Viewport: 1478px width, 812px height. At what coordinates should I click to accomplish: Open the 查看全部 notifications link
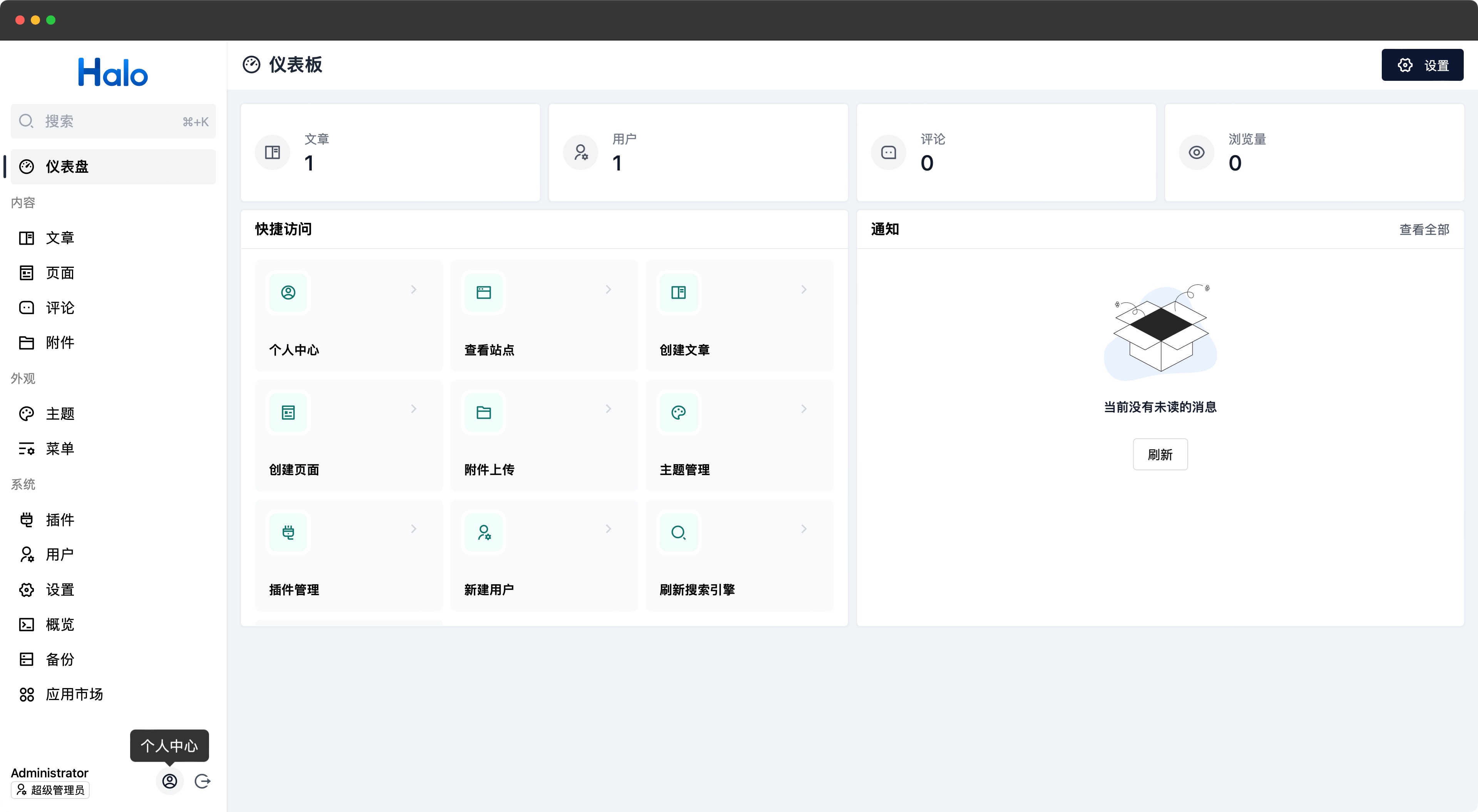[x=1424, y=229]
